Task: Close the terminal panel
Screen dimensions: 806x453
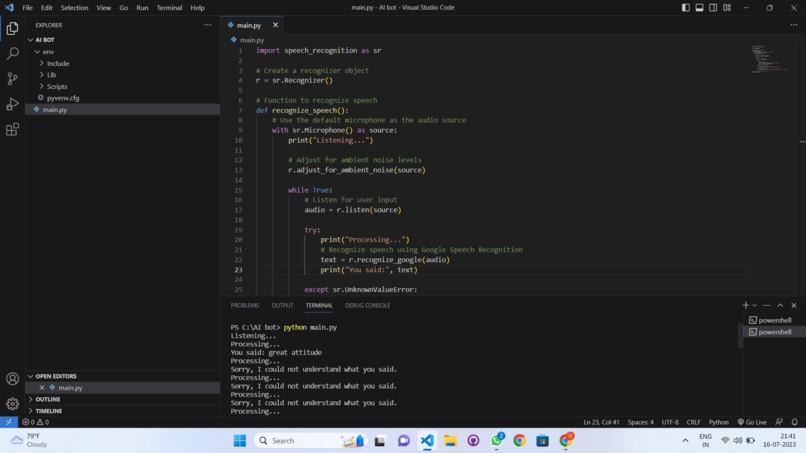Action: [794, 305]
